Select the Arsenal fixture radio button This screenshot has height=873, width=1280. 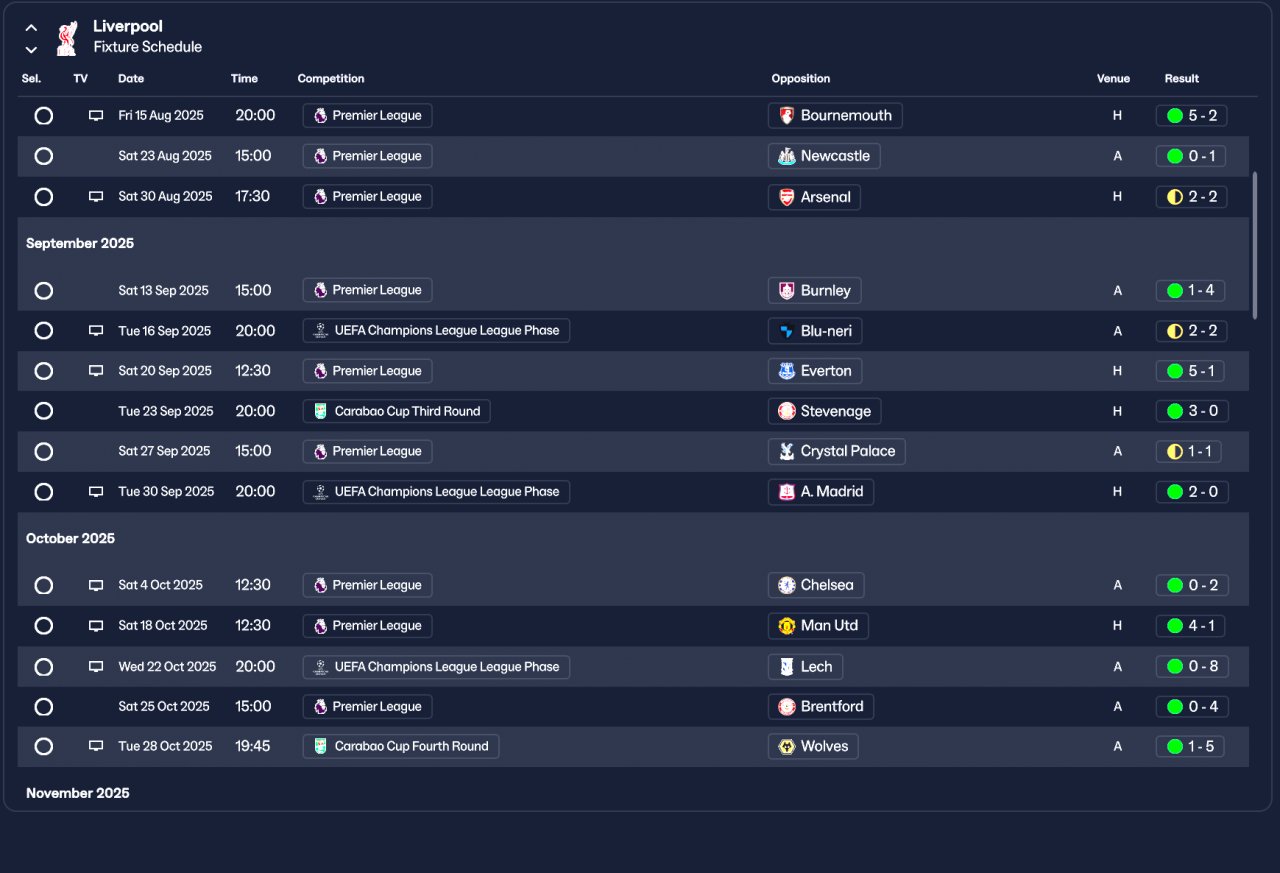point(43,197)
